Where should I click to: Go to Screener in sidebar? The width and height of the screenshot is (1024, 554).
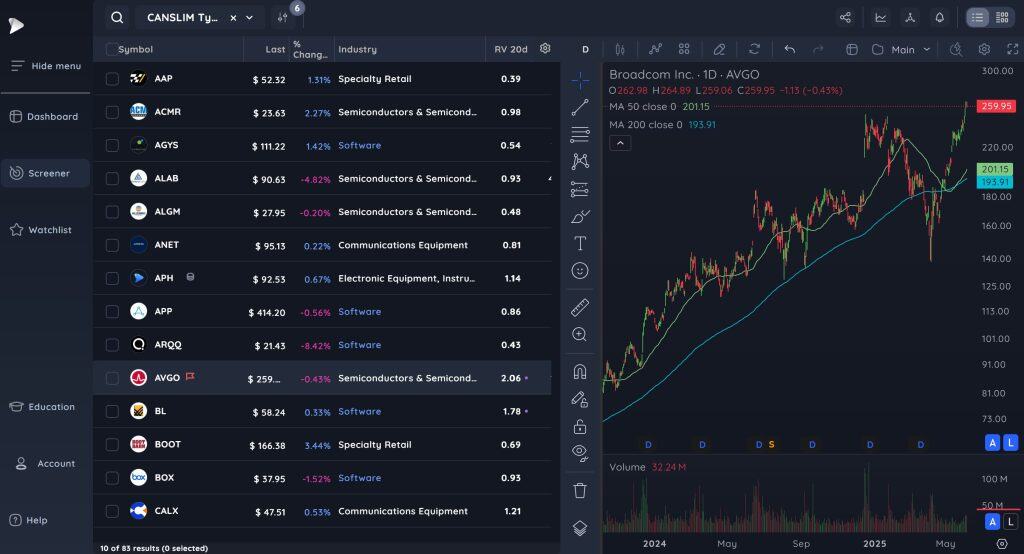tap(45, 173)
